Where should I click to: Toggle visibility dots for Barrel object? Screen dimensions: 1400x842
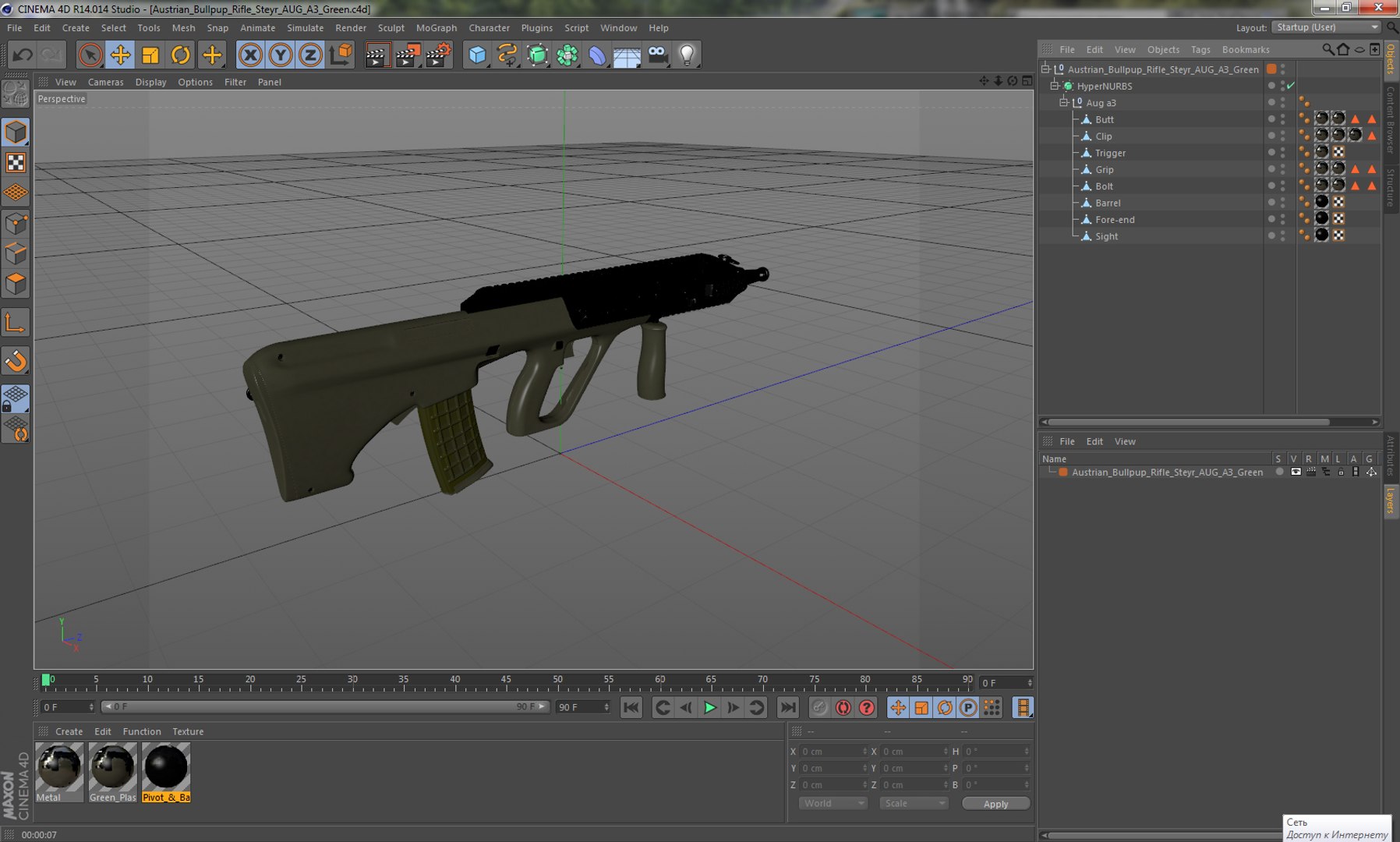(1283, 203)
